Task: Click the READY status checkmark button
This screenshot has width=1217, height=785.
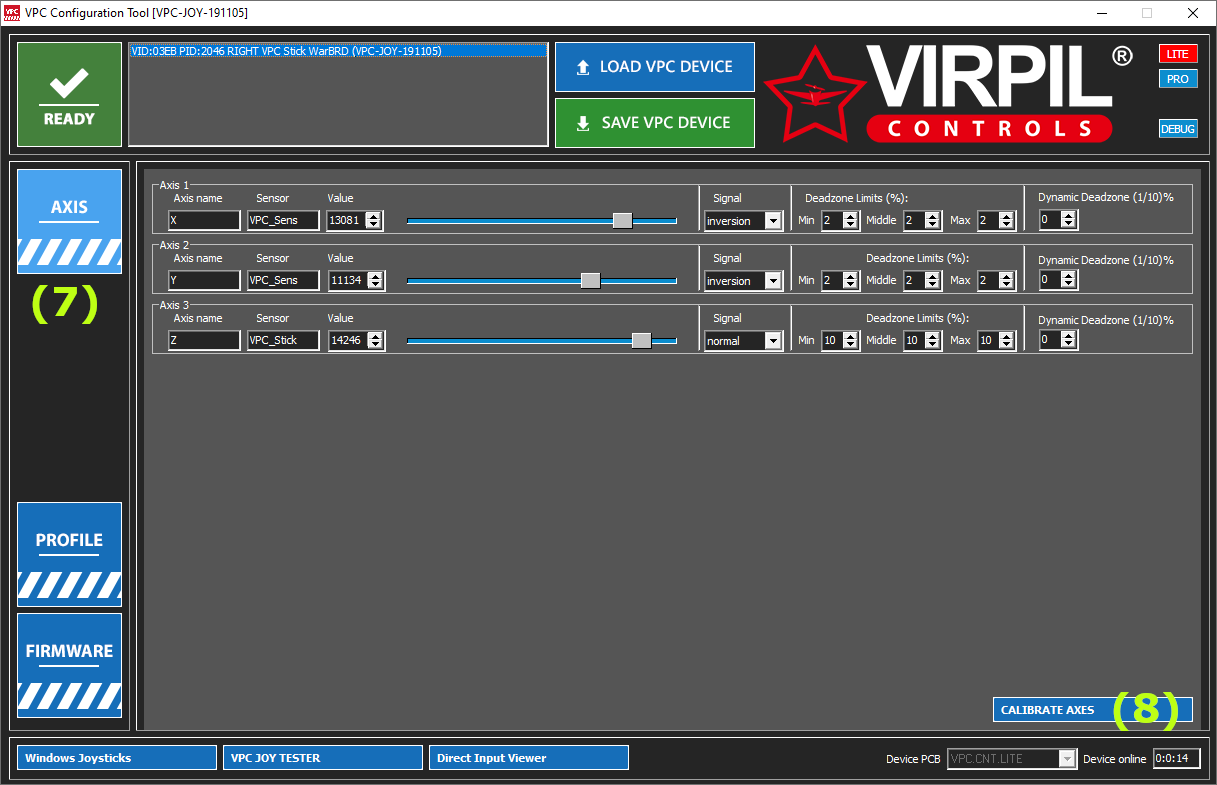Action: pos(69,95)
